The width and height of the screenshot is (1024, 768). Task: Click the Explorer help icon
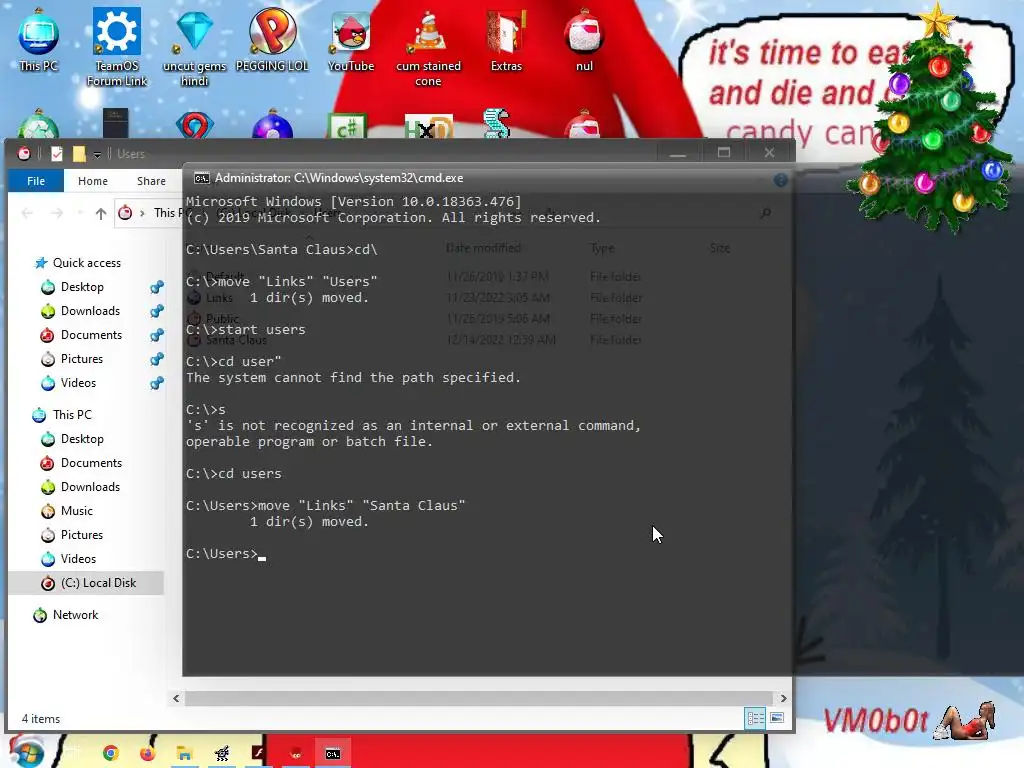click(780, 180)
